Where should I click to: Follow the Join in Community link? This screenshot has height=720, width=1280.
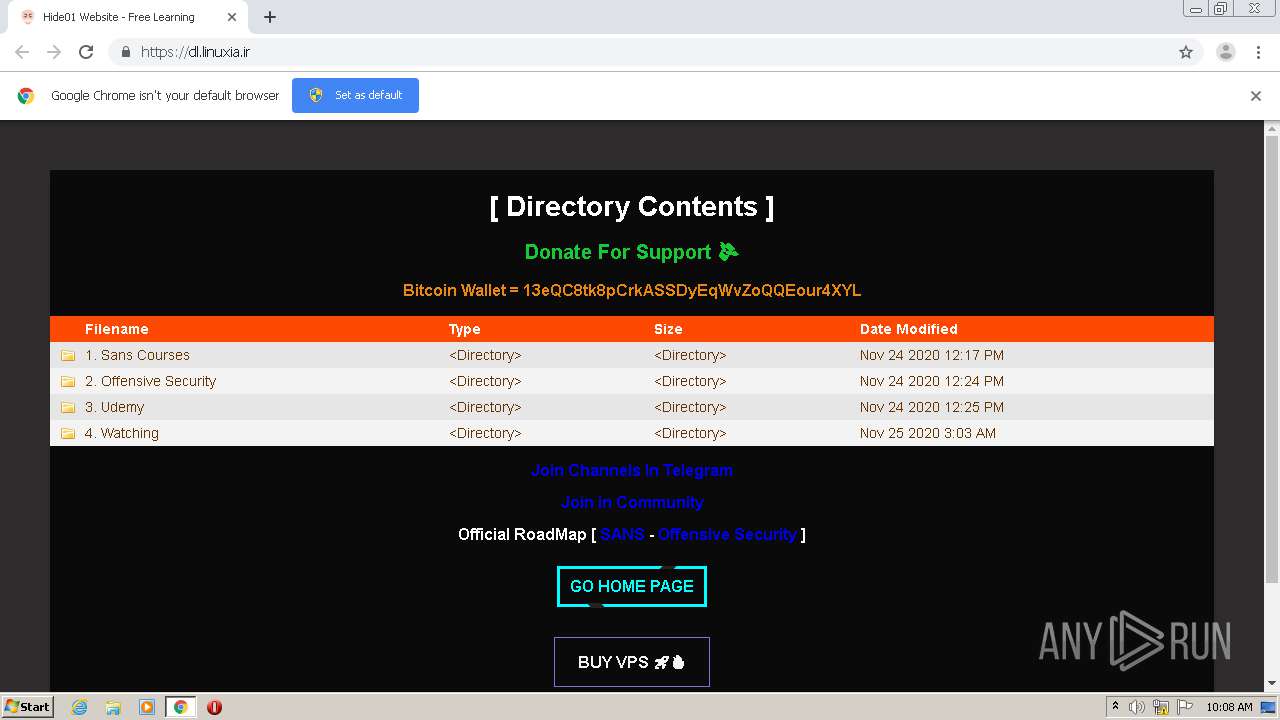631,502
